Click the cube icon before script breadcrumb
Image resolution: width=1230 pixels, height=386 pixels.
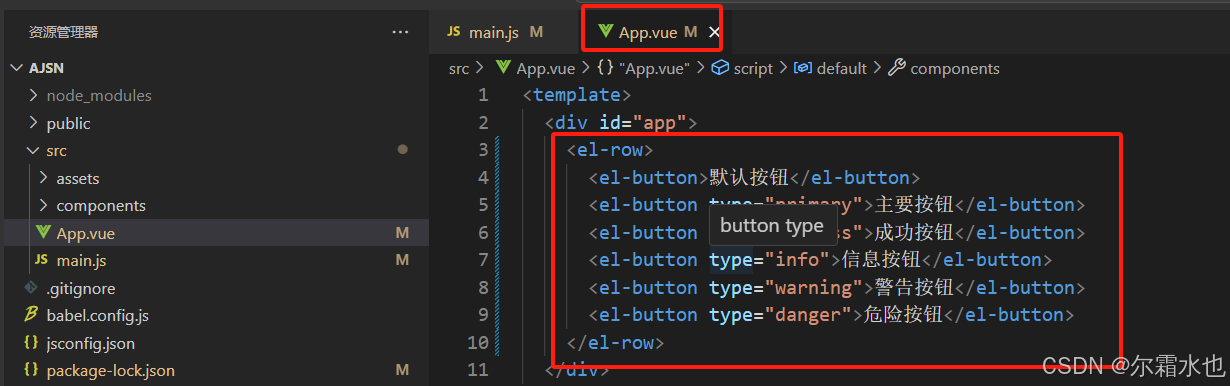(720, 69)
